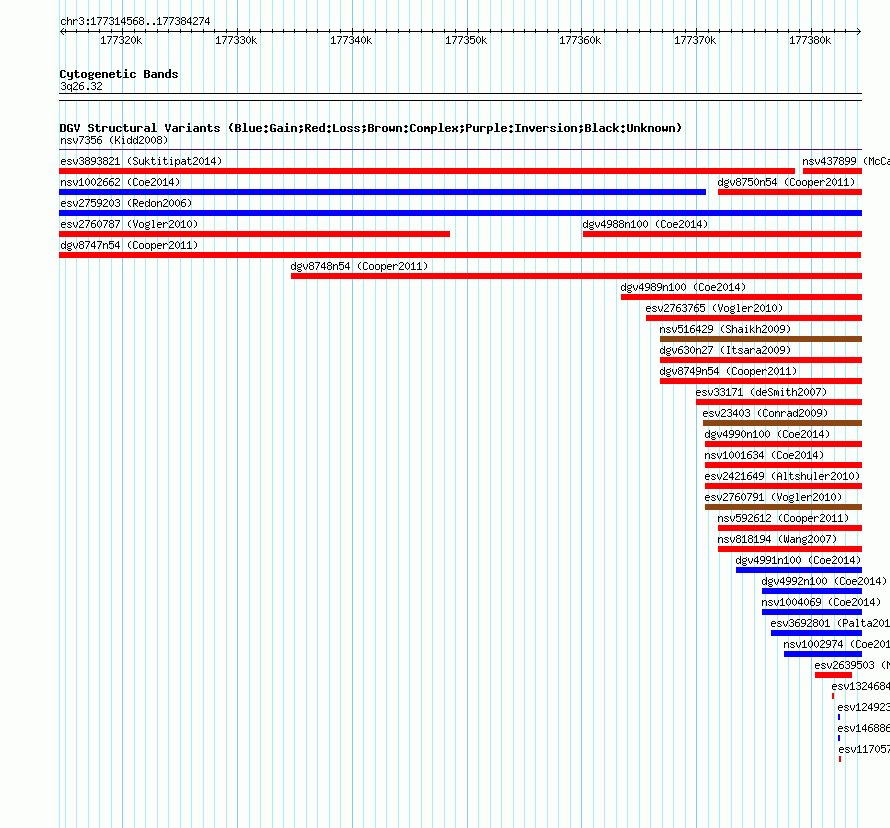The width and height of the screenshot is (890, 828).
Task: Select the dgv4991n100 (Coe2014) blue bar
Action: point(799,570)
